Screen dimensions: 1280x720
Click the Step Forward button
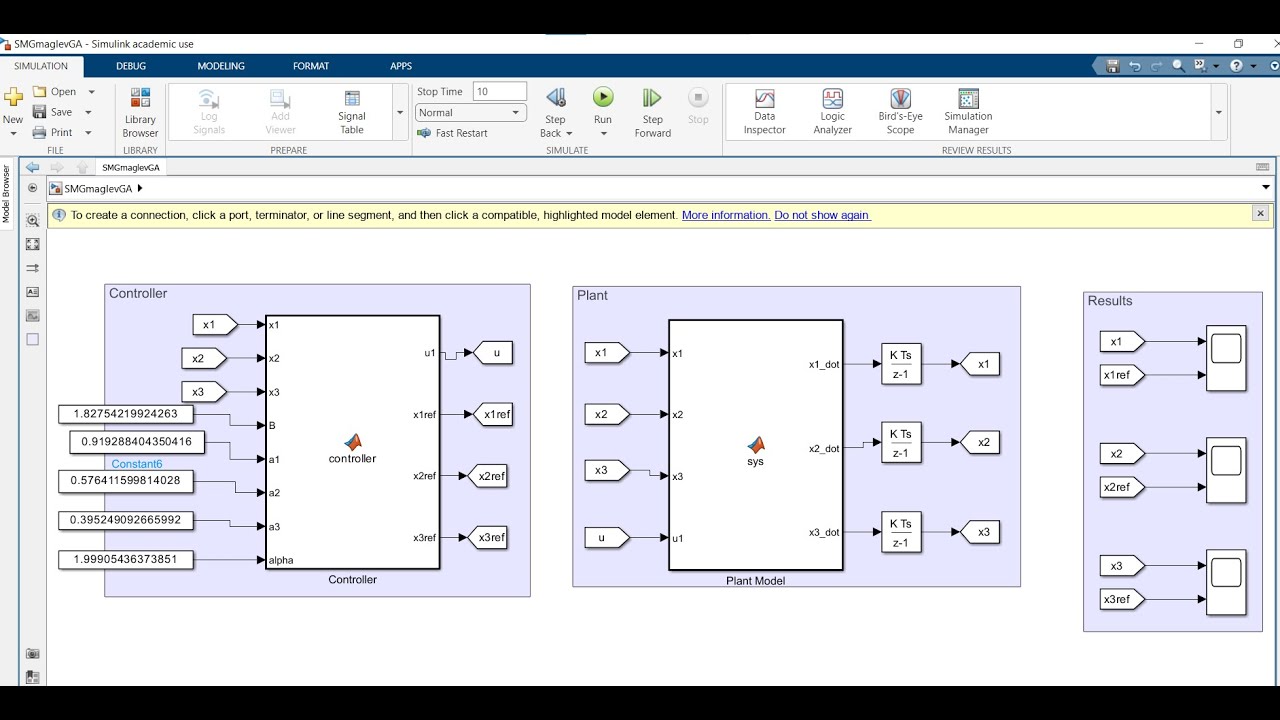pyautogui.click(x=652, y=112)
